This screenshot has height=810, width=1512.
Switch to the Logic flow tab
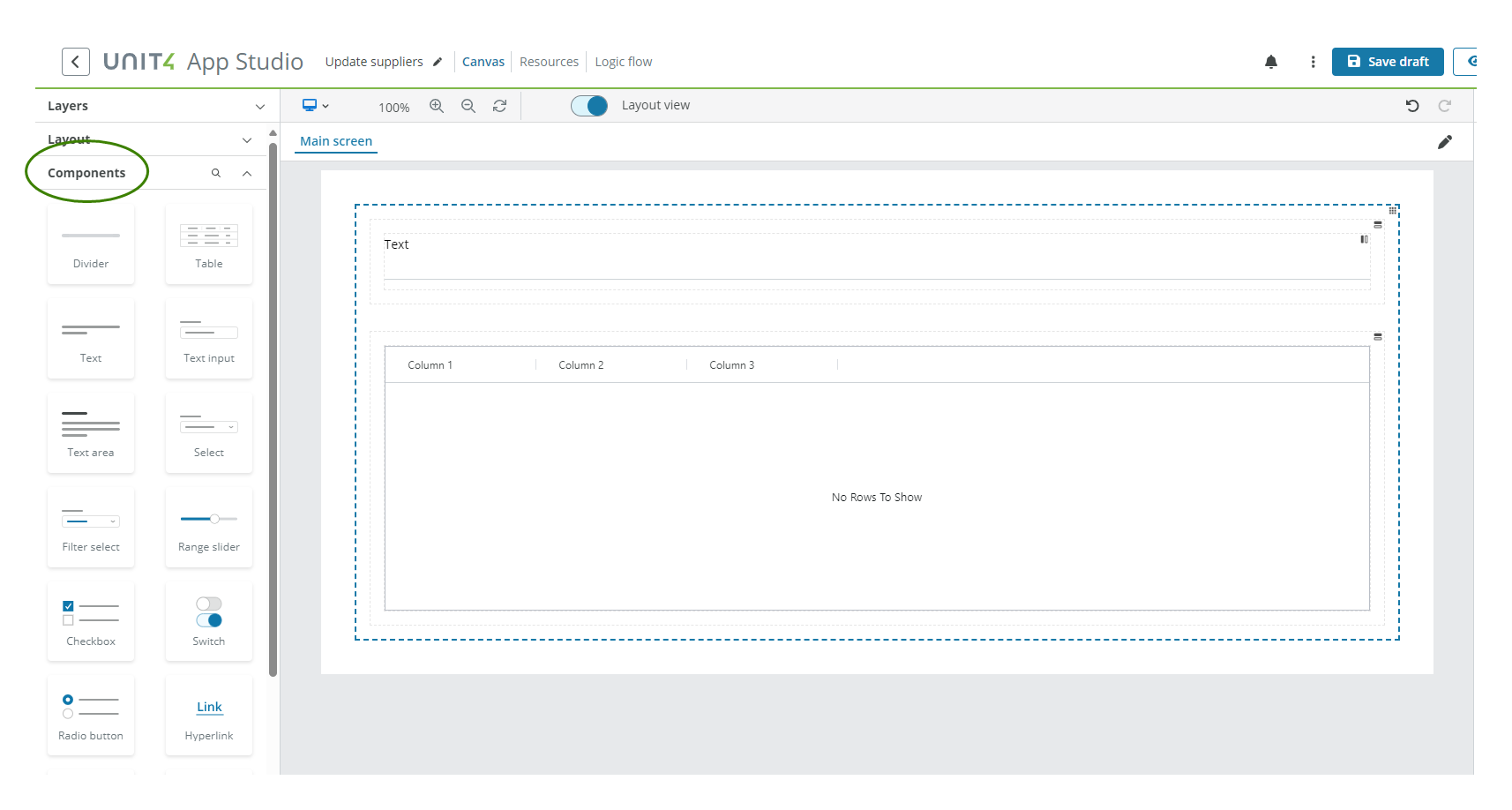(623, 61)
